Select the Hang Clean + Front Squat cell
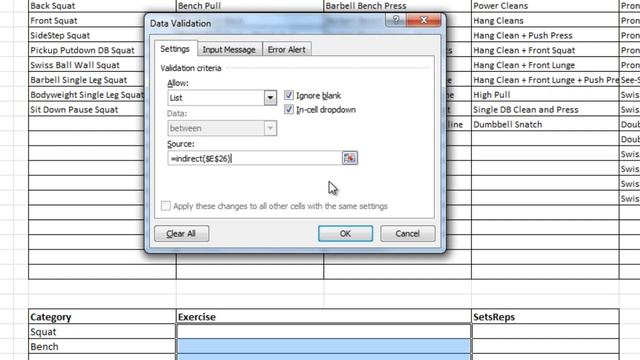The image size is (640, 360). pyautogui.click(x=545, y=50)
